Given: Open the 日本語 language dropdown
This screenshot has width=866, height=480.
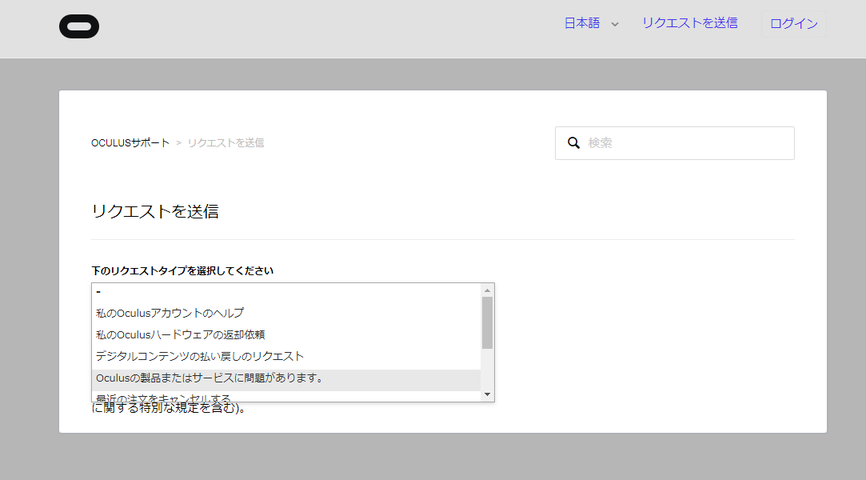Looking at the screenshot, I should coord(590,23).
